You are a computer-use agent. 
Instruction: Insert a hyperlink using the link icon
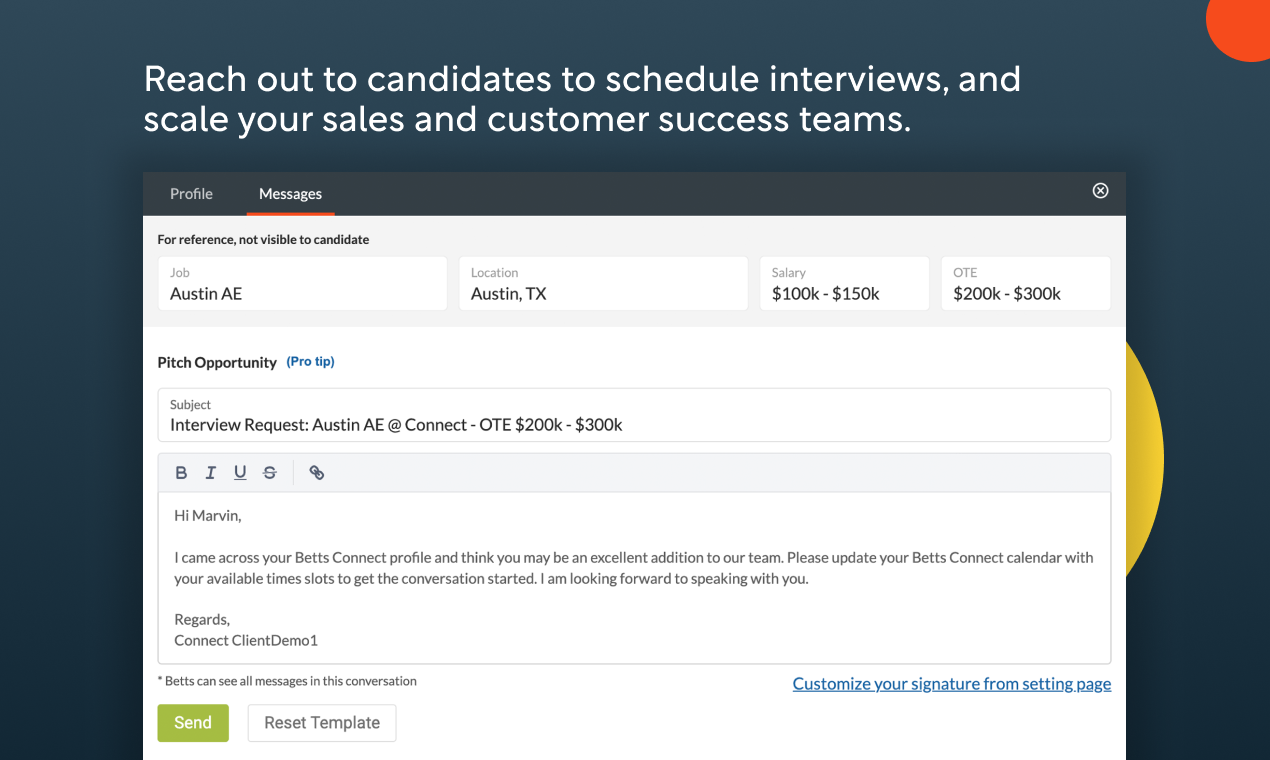pos(317,473)
